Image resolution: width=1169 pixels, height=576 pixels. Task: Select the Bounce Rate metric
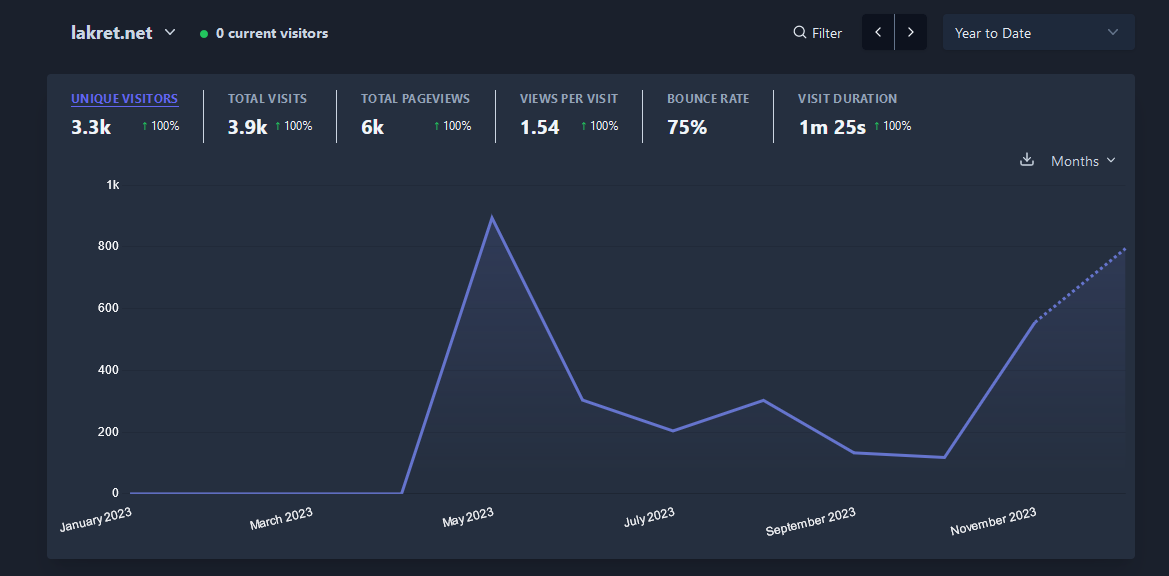tap(707, 99)
